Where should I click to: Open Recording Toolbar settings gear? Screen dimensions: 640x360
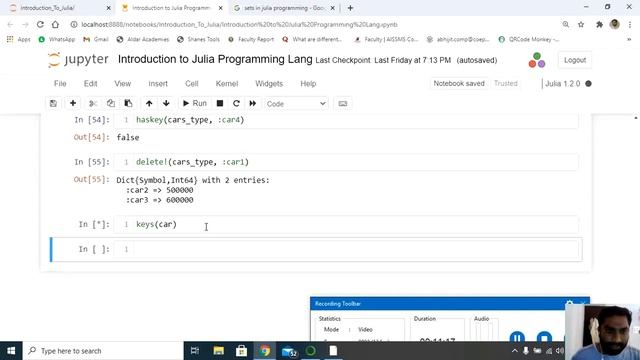coord(569,303)
